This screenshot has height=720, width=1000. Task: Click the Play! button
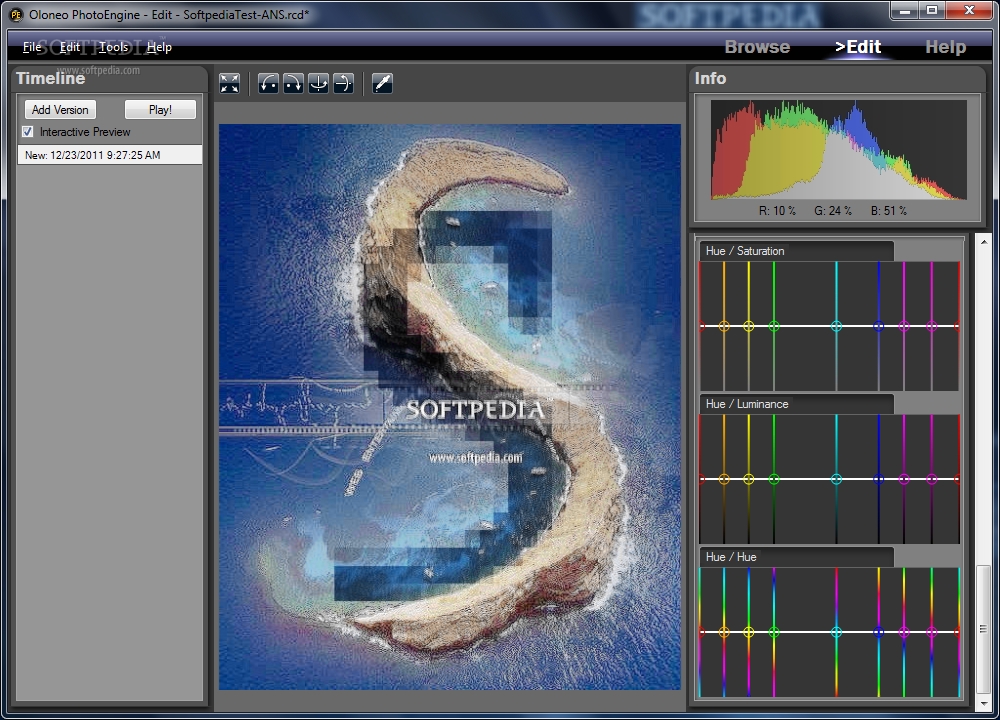(x=160, y=110)
